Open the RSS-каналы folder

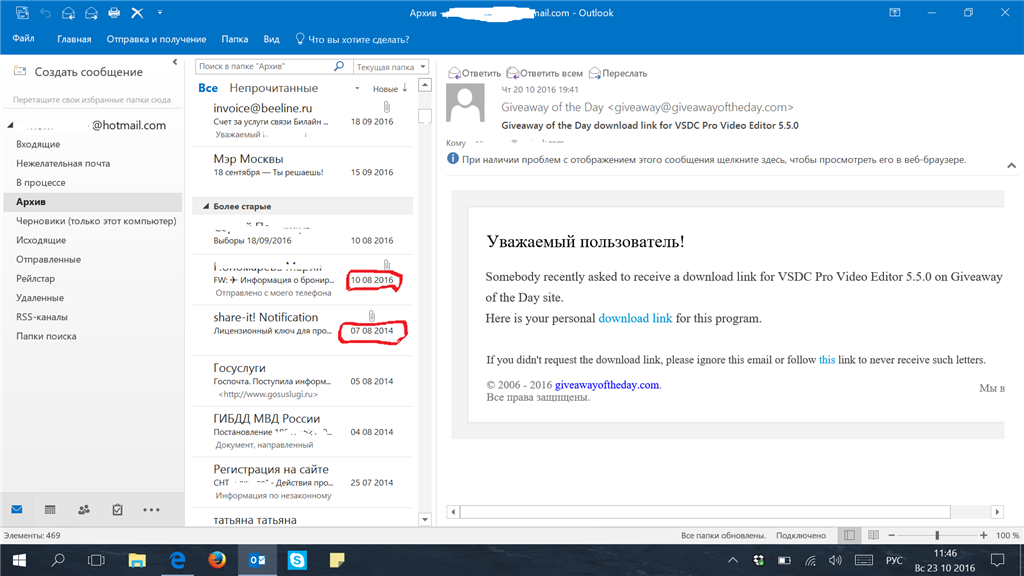pos(42,317)
